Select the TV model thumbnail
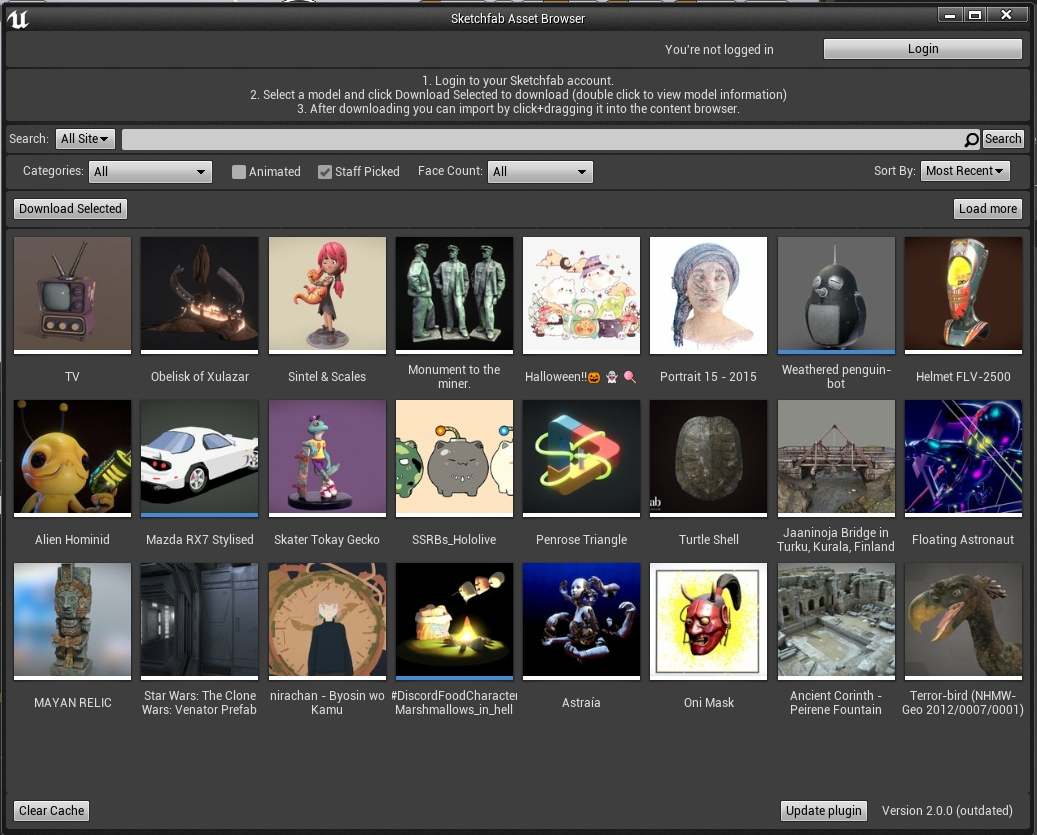This screenshot has height=835, width=1037. [73, 295]
